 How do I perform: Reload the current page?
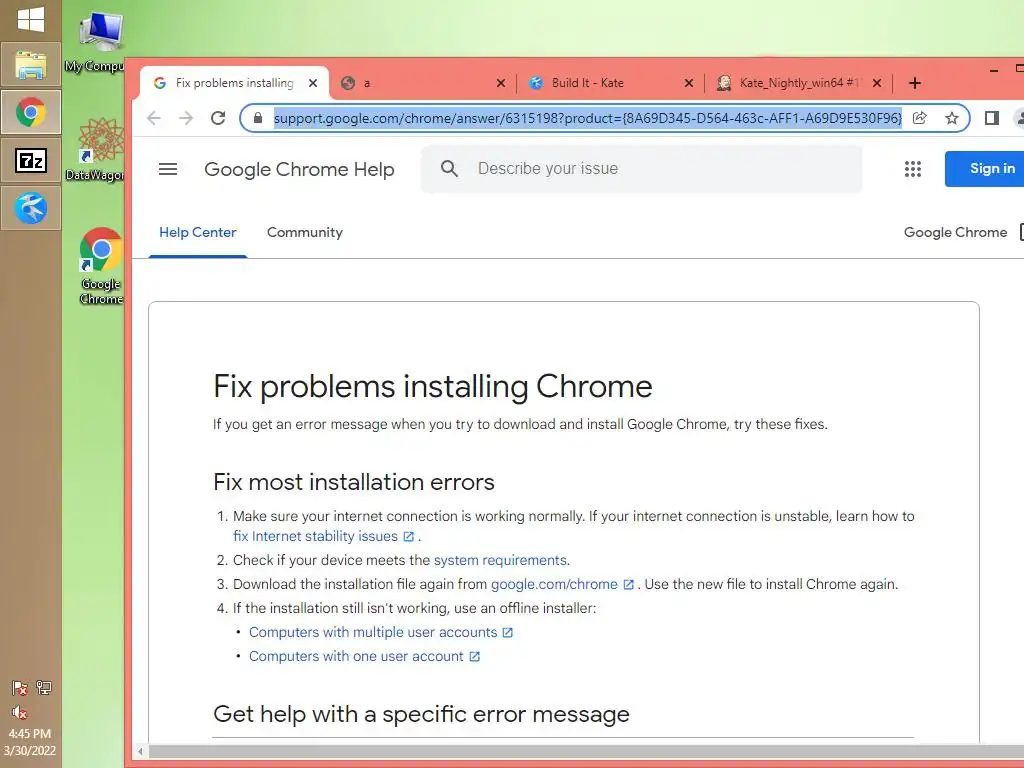coord(218,118)
